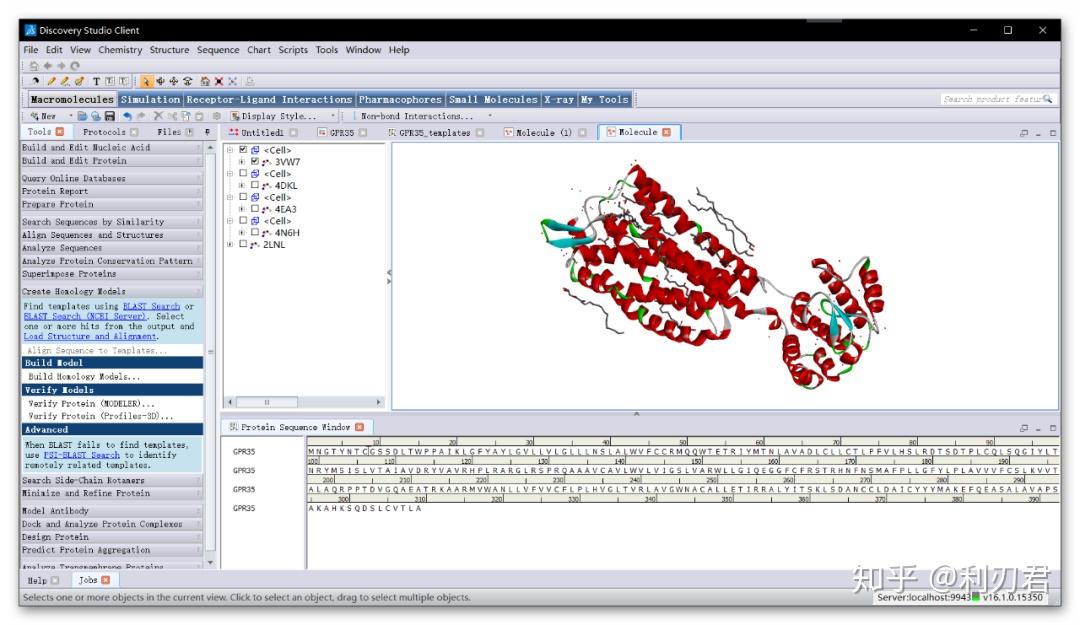Click the hierarchy panel scroll-right arrow
Viewport: 1080px width, 625px height.
point(378,402)
